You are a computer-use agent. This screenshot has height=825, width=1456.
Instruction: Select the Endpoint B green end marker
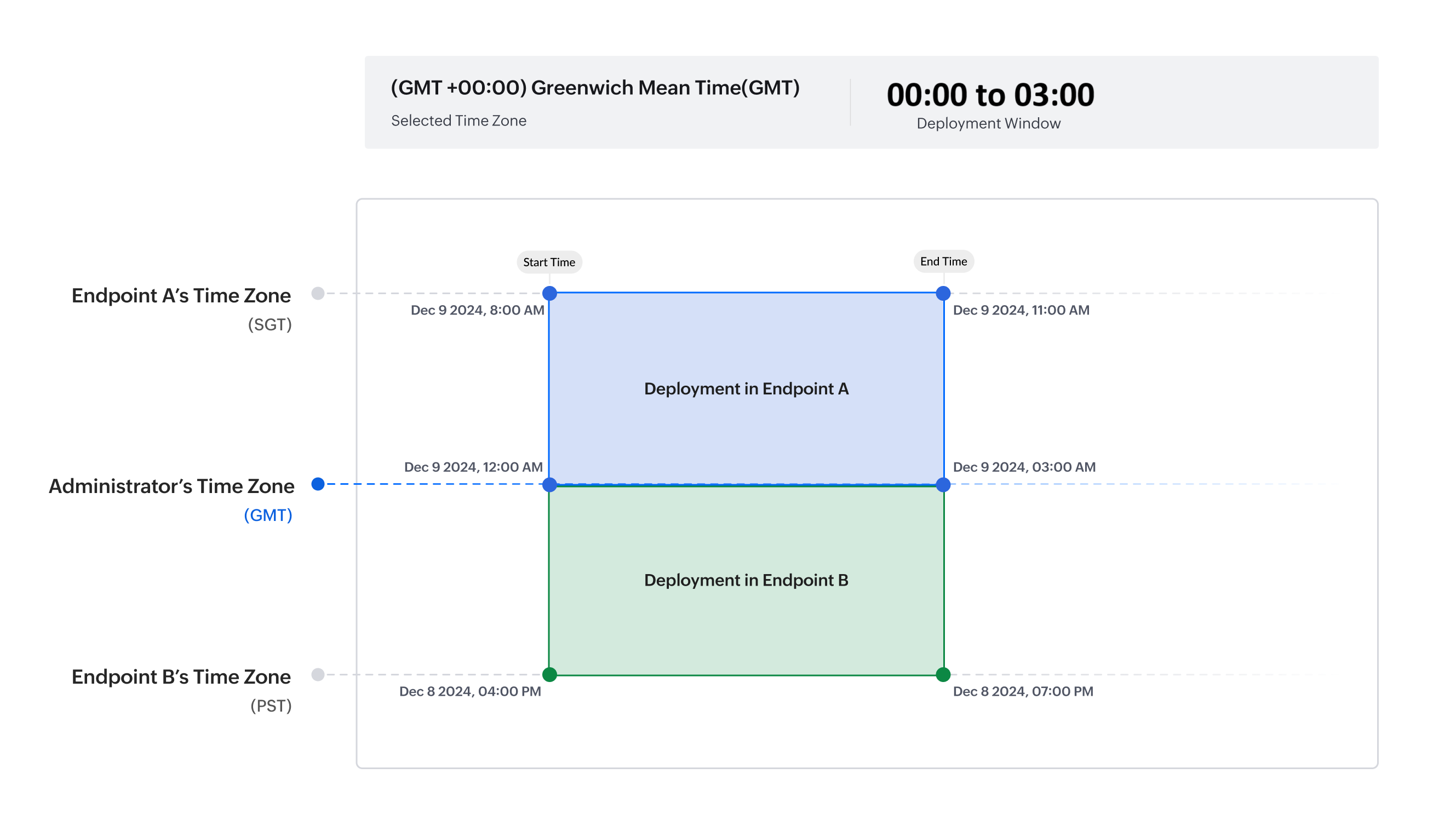[943, 674]
